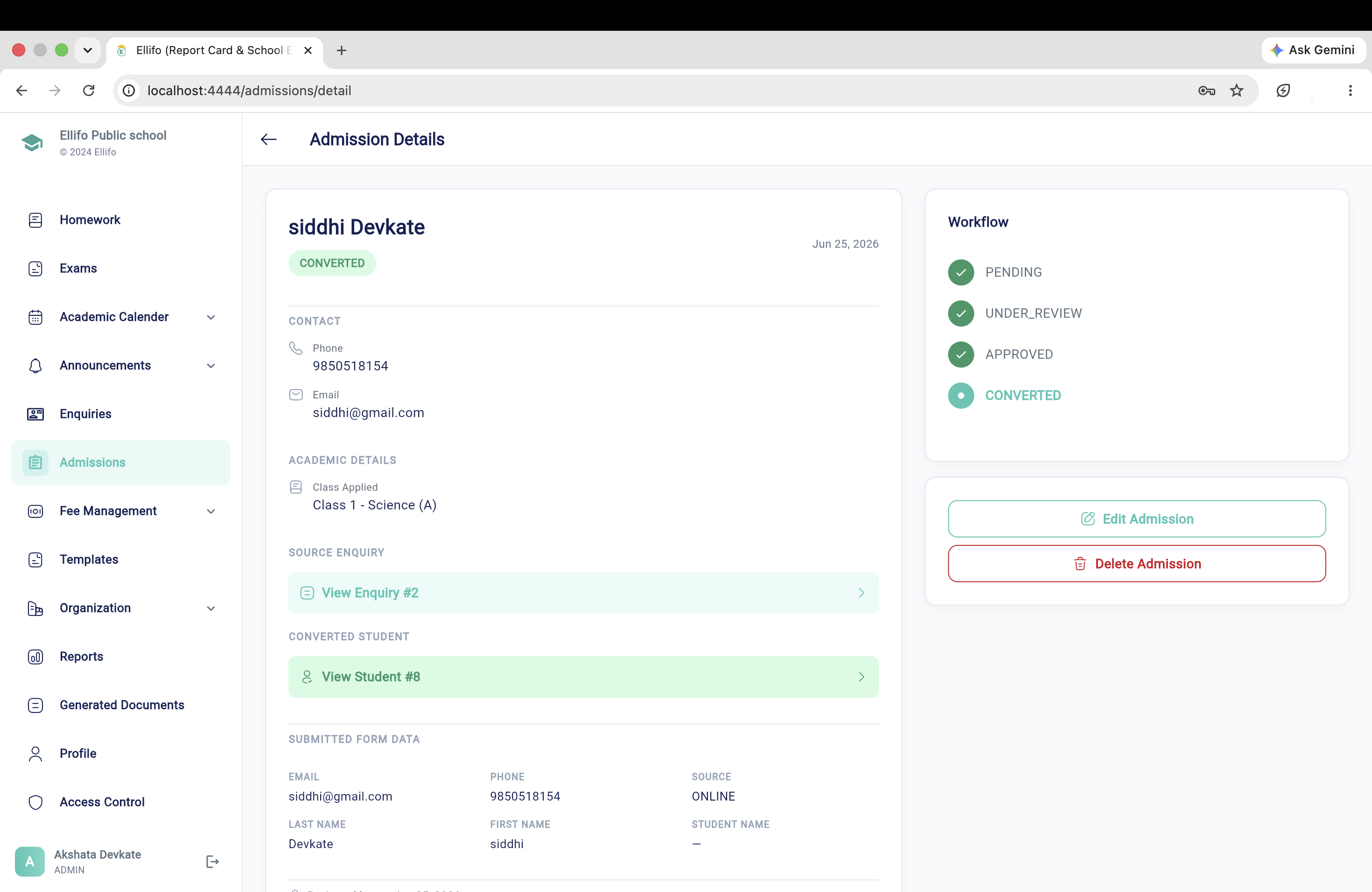Open the Templates menu item
This screenshot has width=1372, height=892.
tap(120, 559)
